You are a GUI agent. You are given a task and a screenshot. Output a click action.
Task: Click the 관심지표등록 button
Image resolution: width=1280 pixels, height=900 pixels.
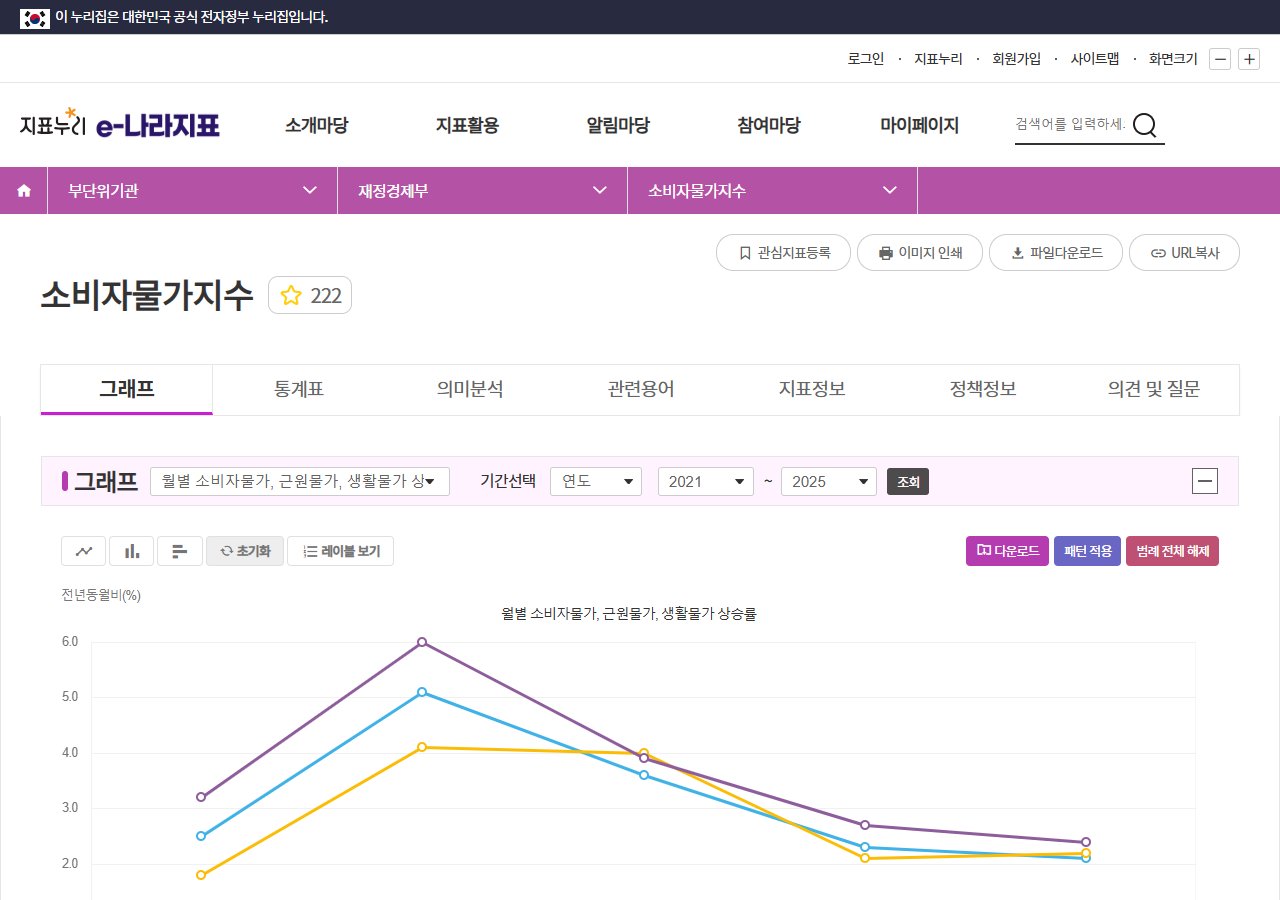click(x=783, y=253)
